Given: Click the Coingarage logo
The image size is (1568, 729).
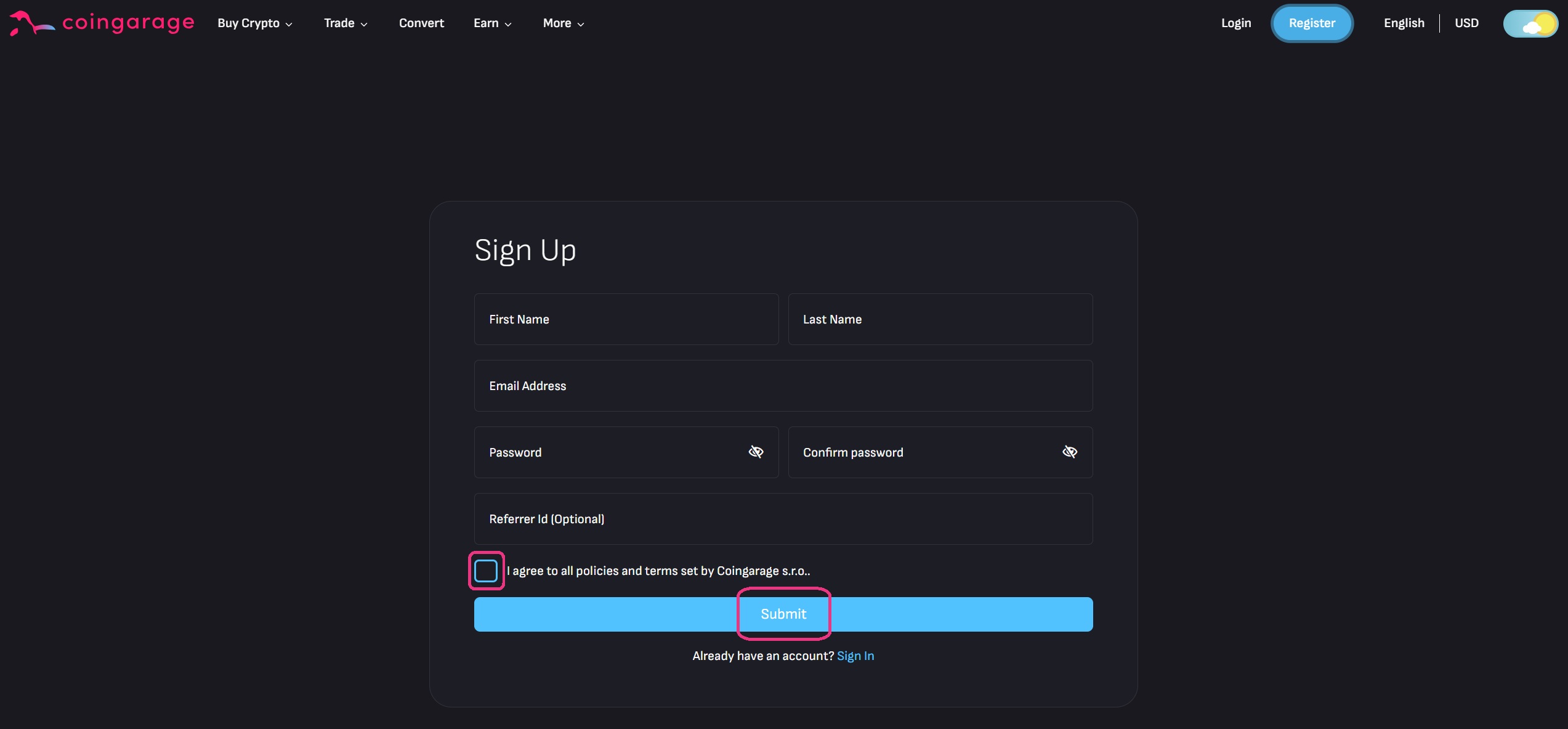Looking at the screenshot, I should [102, 23].
